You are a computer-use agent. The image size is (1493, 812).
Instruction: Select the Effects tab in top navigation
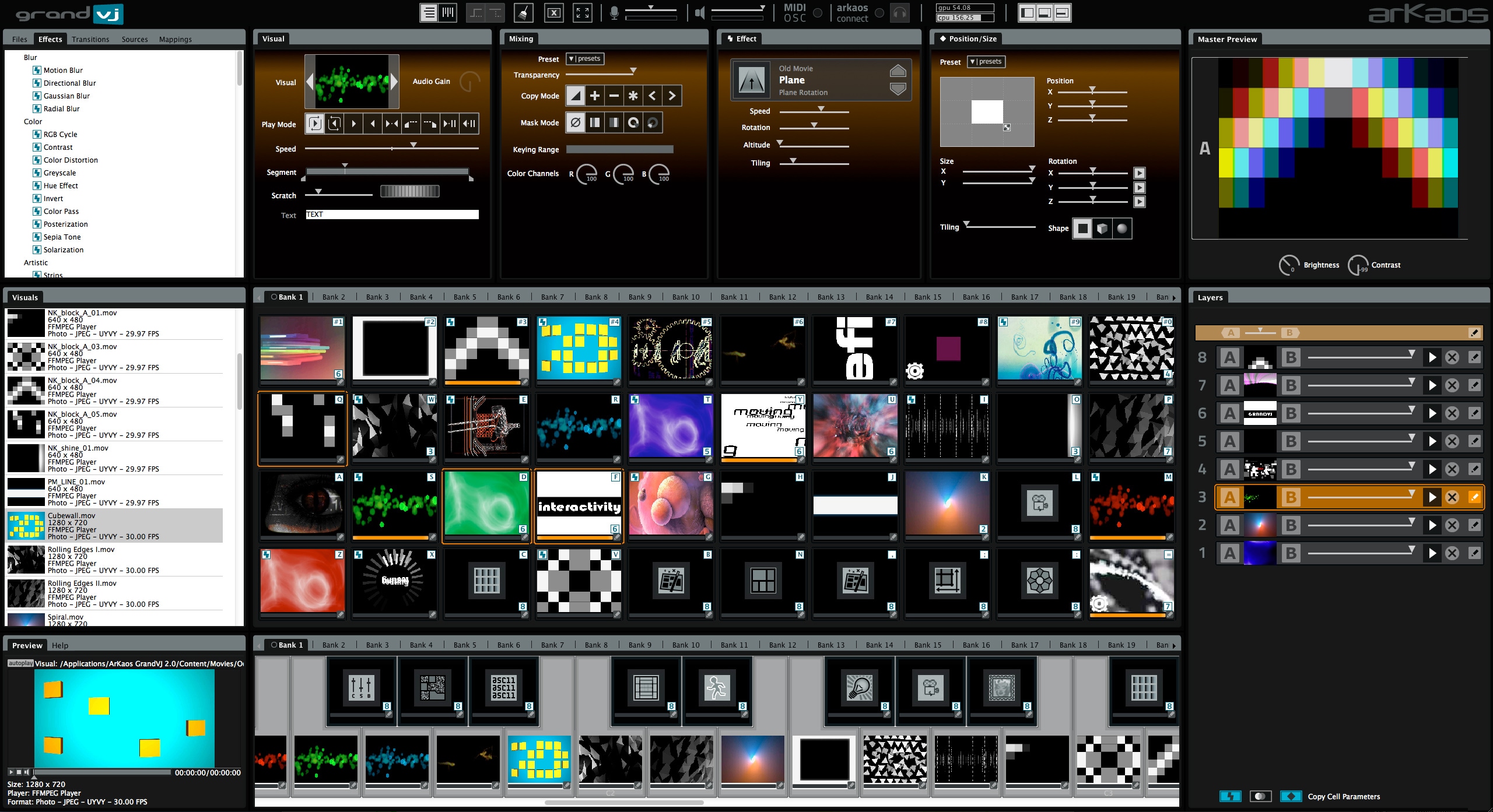(x=50, y=38)
